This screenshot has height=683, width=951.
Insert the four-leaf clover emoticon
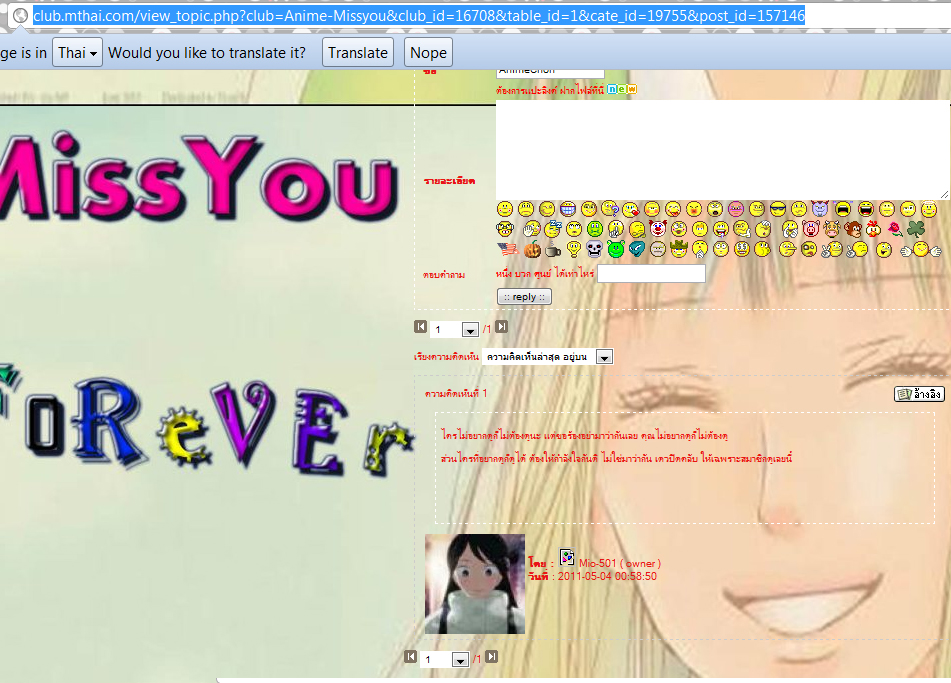click(x=916, y=229)
